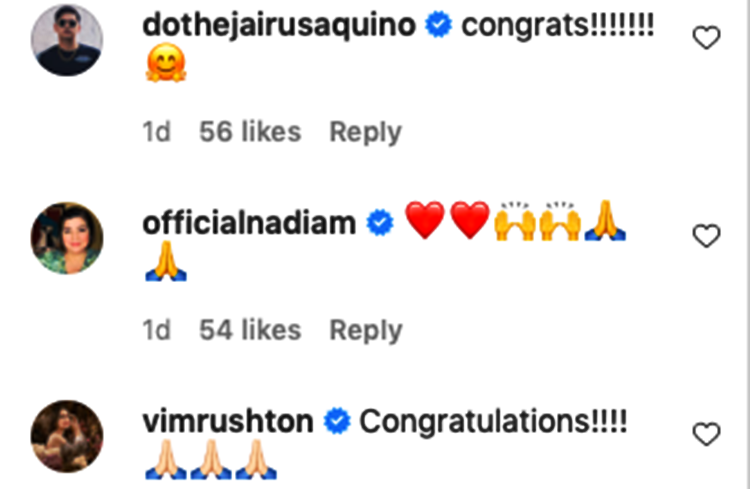Click verified badge next to dothejairusaquino
750x489 pixels.
439,25
